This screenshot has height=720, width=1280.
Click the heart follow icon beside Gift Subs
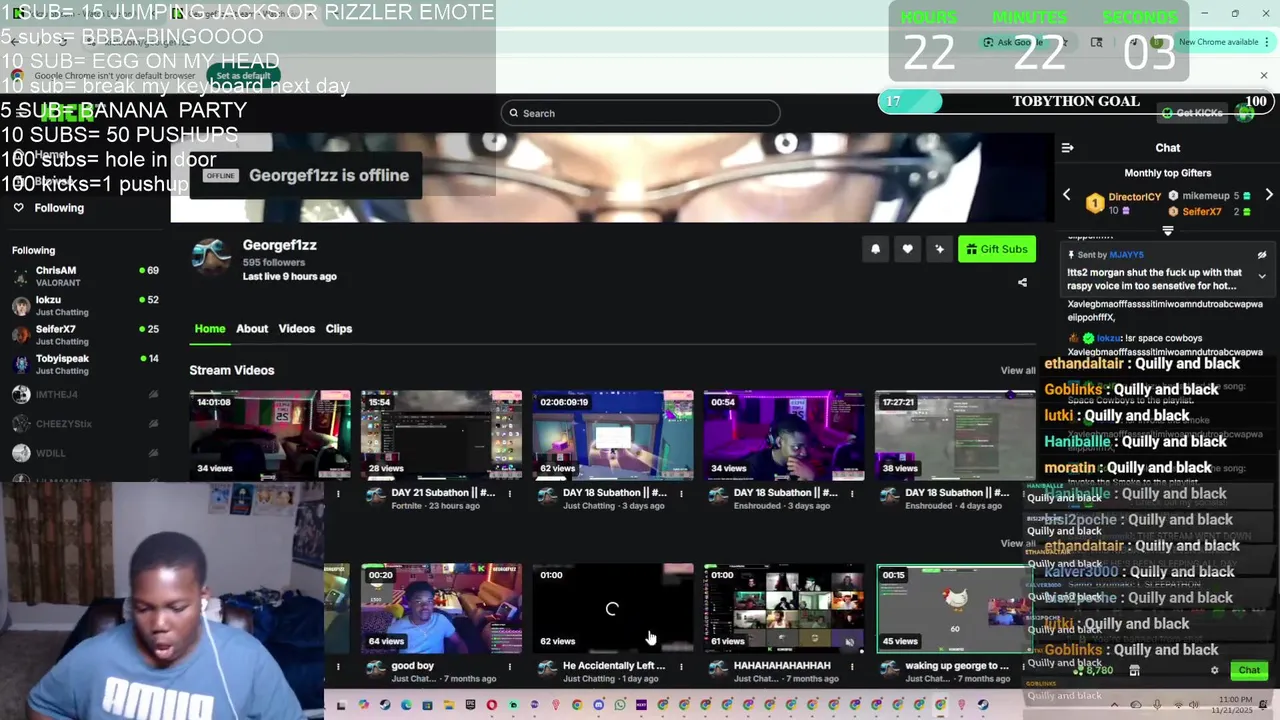pyautogui.click(x=907, y=249)
